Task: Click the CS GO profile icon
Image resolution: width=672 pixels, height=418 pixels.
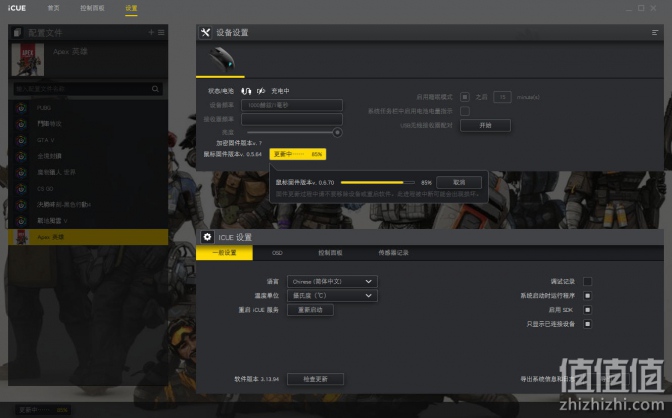Action: tap(21, 189)
